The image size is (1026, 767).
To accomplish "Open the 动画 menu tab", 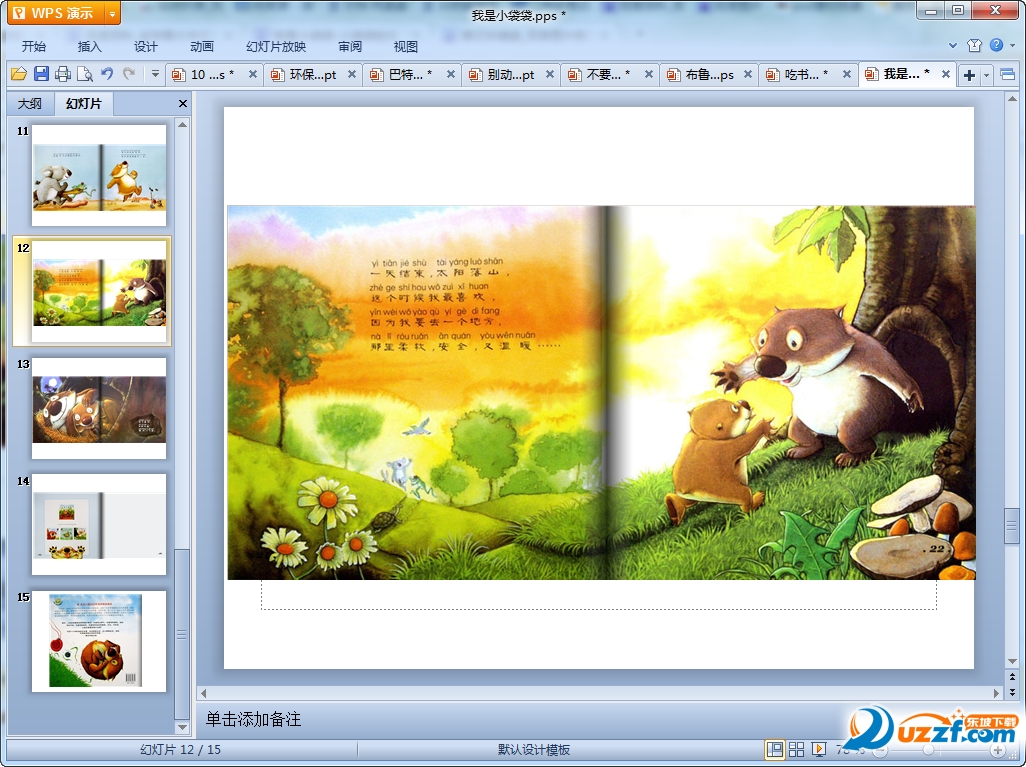I will (x=202, y=46).
